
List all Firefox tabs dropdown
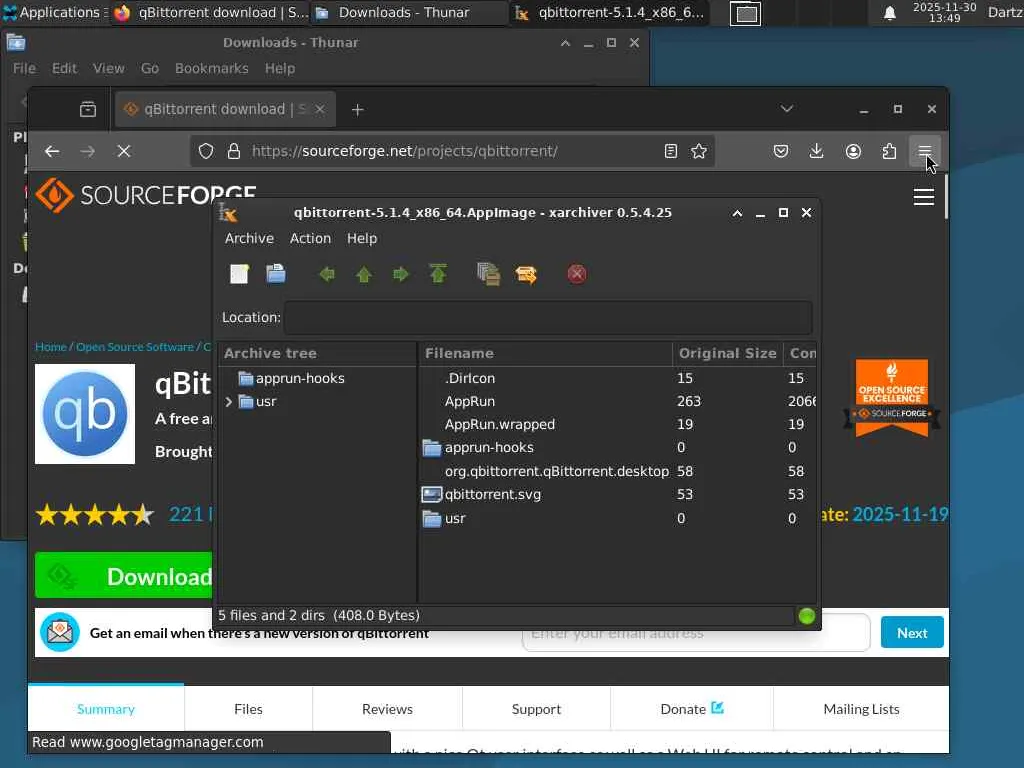pyautogui.click(x=786, y=109)
